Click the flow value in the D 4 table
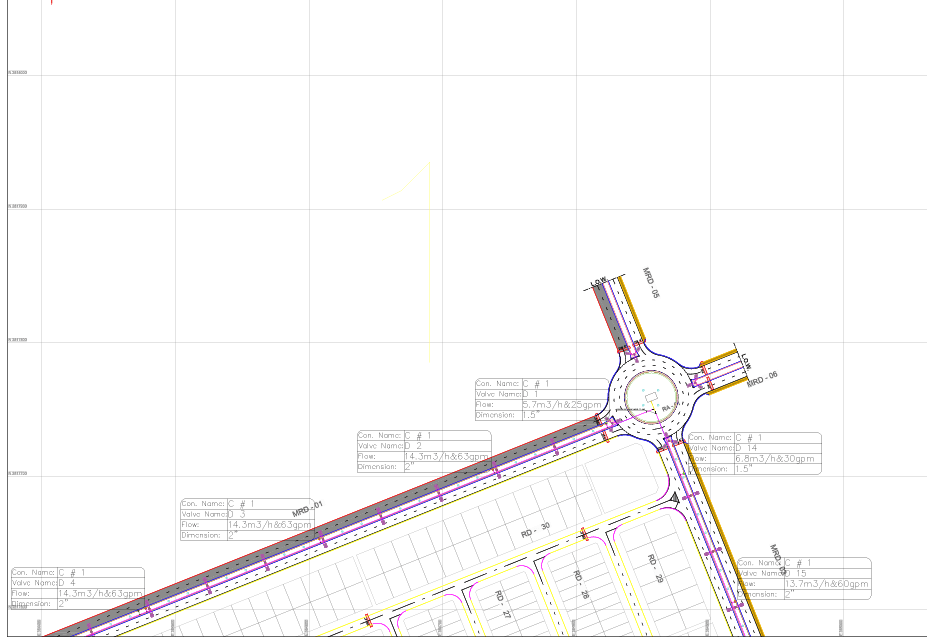927x637 pixels. pyautogui.click(x=100, y=593)
